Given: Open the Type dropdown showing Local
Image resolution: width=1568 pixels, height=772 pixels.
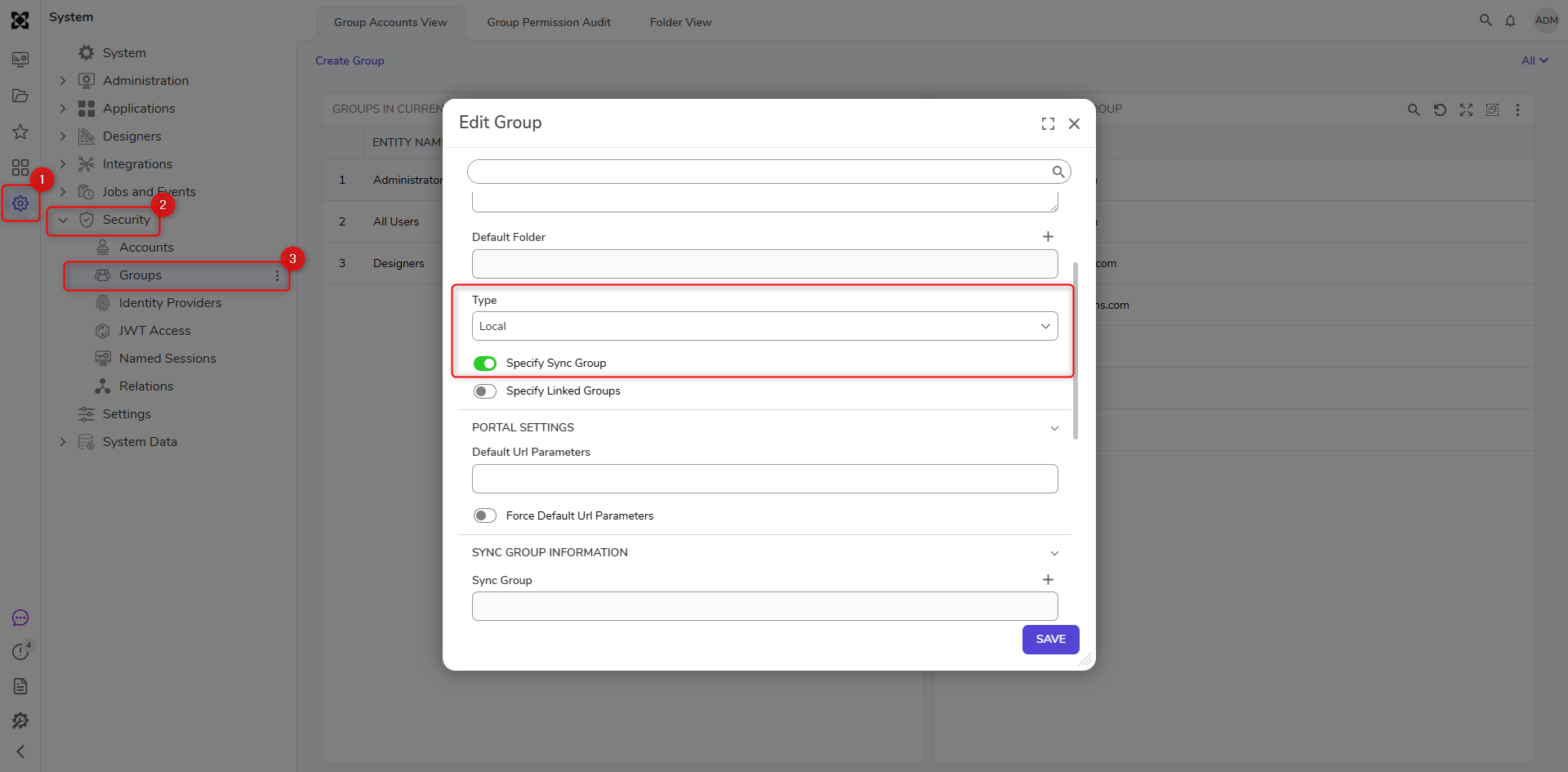Looking at the screenshot, I should point(765,326).
